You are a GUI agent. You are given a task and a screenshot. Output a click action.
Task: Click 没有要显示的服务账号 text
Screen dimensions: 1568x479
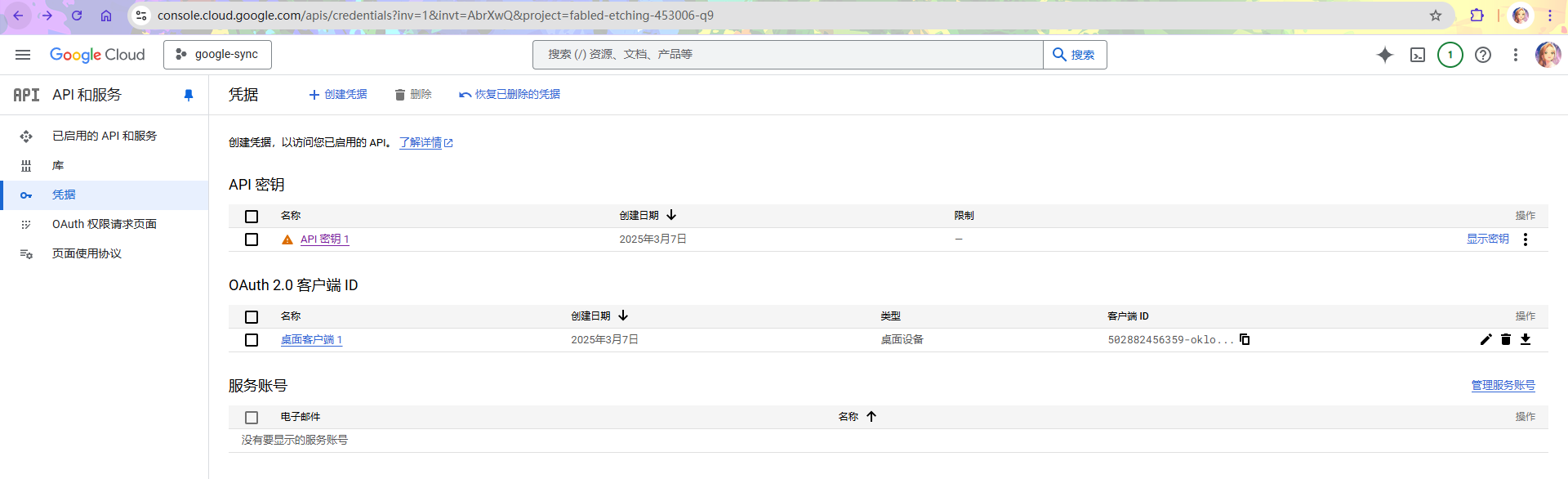[x=295, y=440]
